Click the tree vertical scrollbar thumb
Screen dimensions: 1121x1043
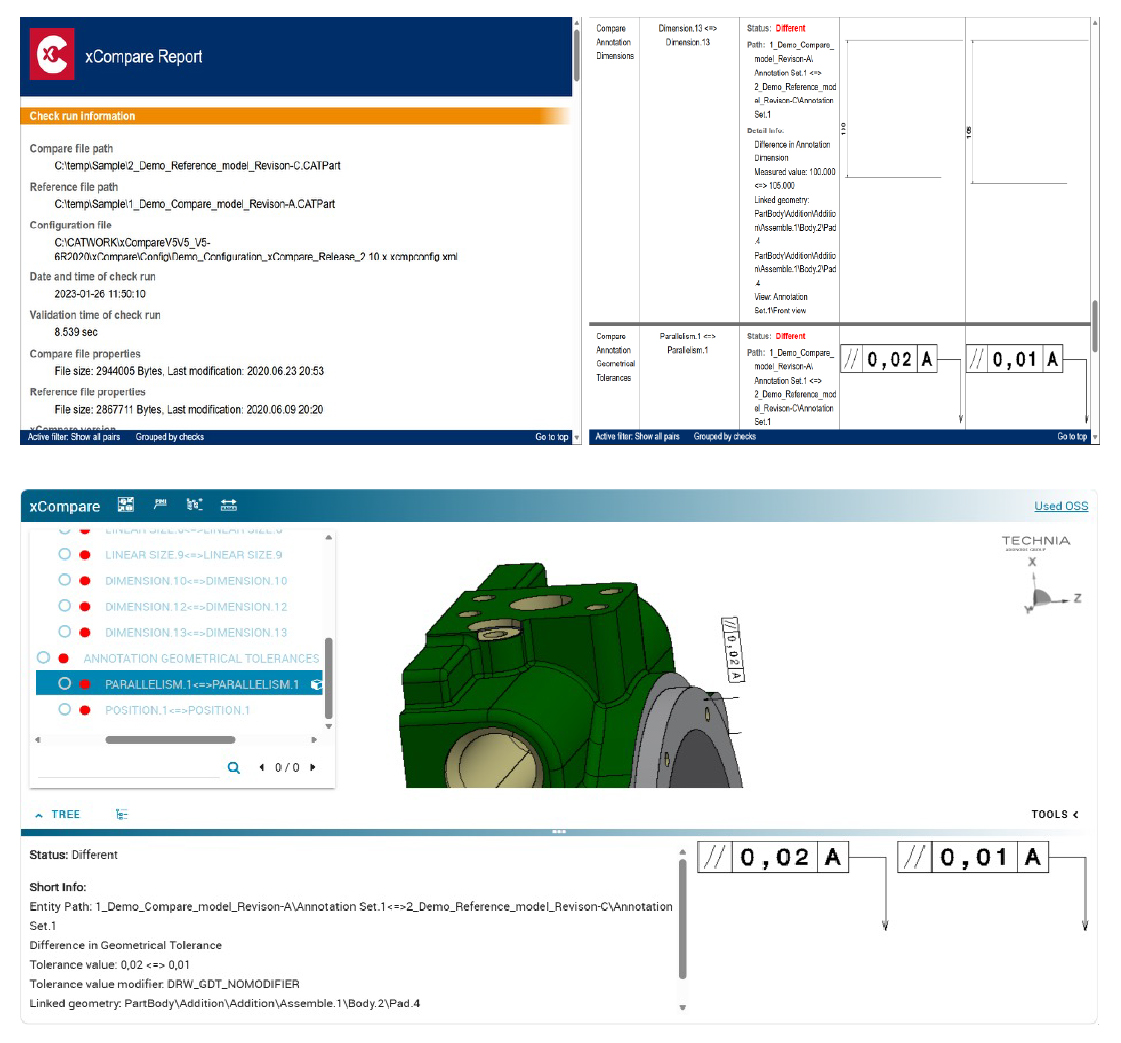[328, 678]
